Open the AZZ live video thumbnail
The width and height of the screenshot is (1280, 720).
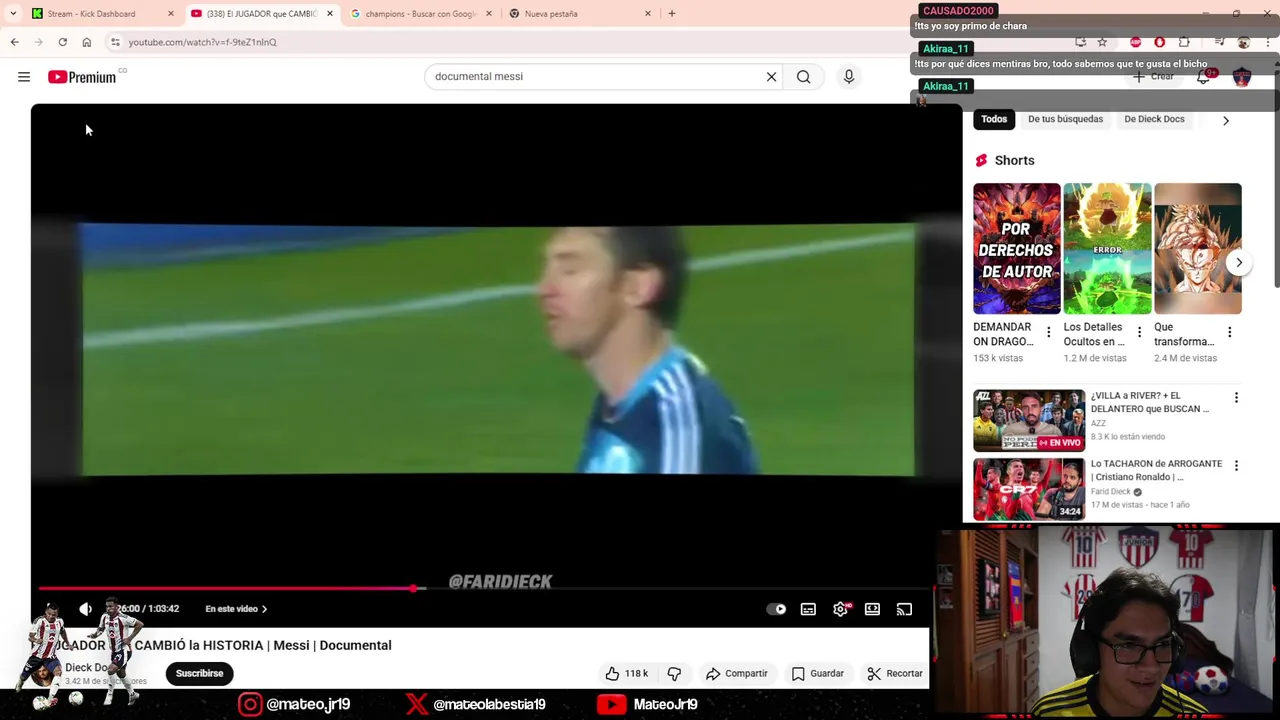point(1029,421)
